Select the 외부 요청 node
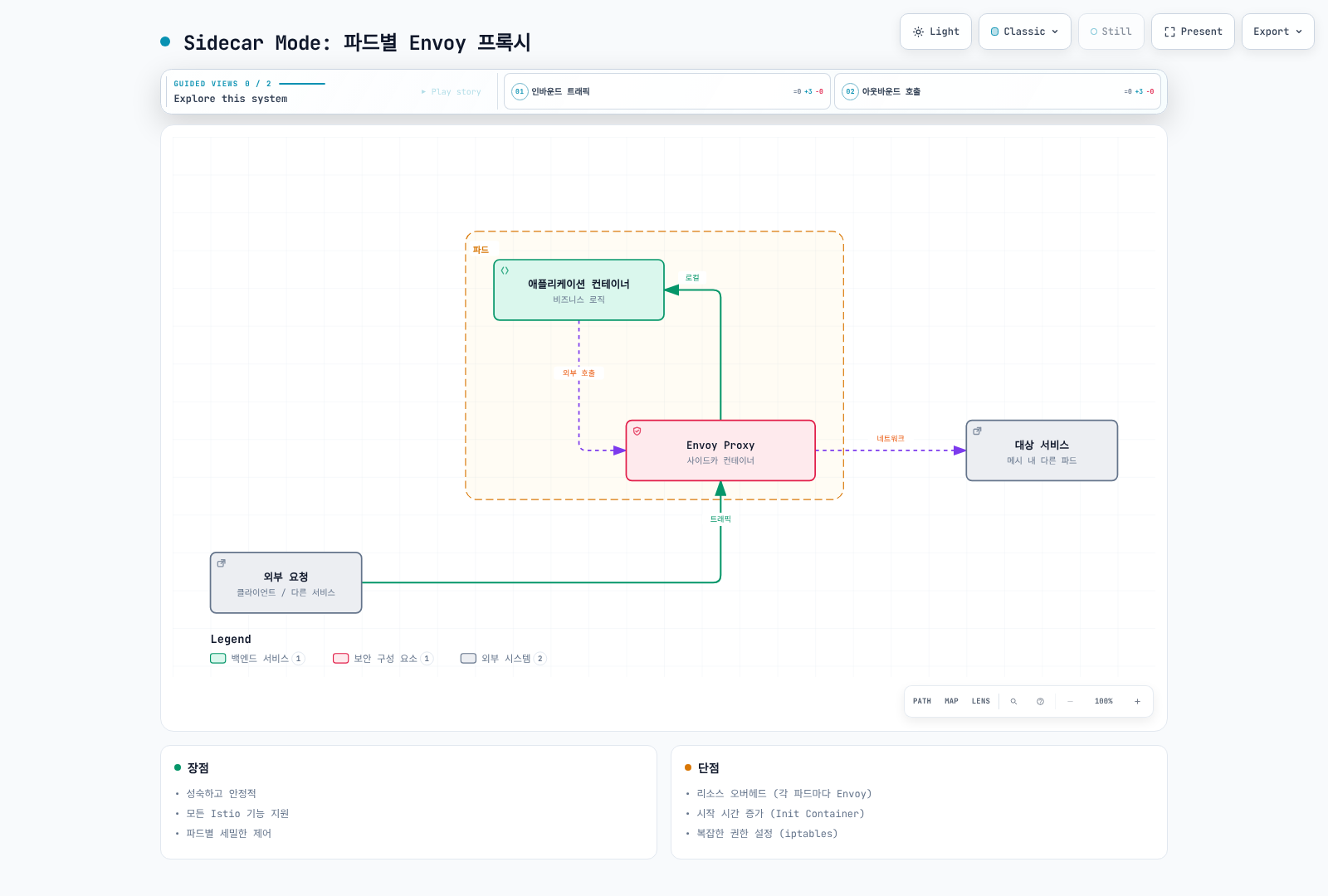Screen dimensions: 1328x896 (286, 582)
